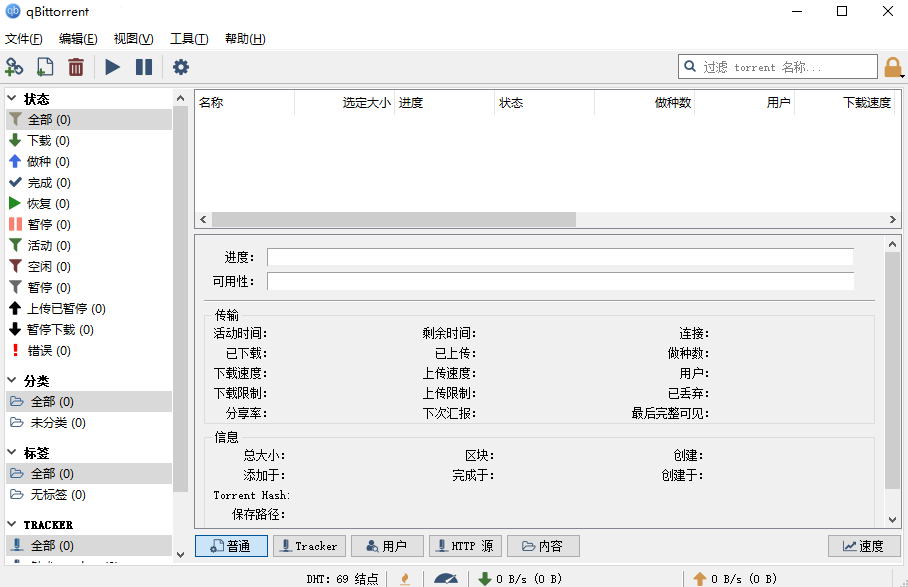The height and width of the screenshot is (587, 908).
Task: Click the add torrent file icon
Action: pos(45,67)
